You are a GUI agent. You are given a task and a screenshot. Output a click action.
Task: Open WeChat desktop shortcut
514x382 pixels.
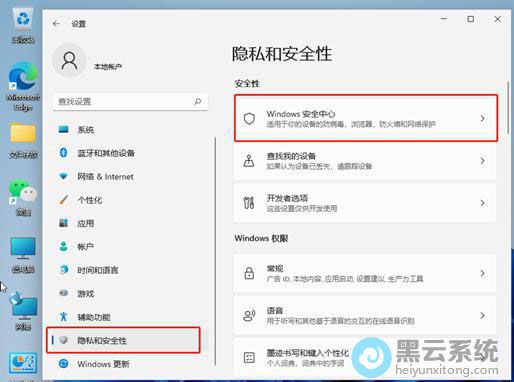(23, 197)
